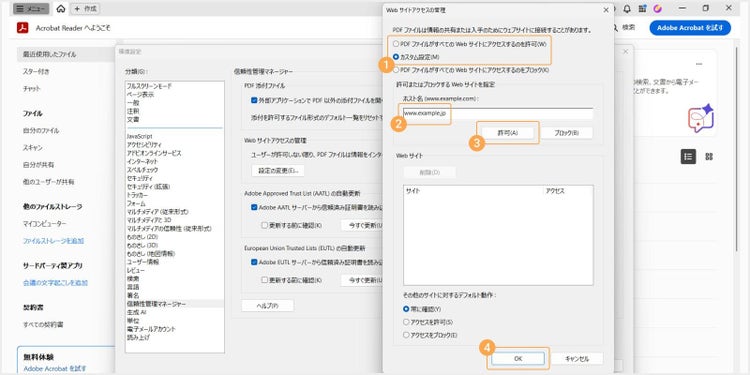Click 今すぐ更新 in the AATL section
The image size is (750, 375).
coord(362,225)
